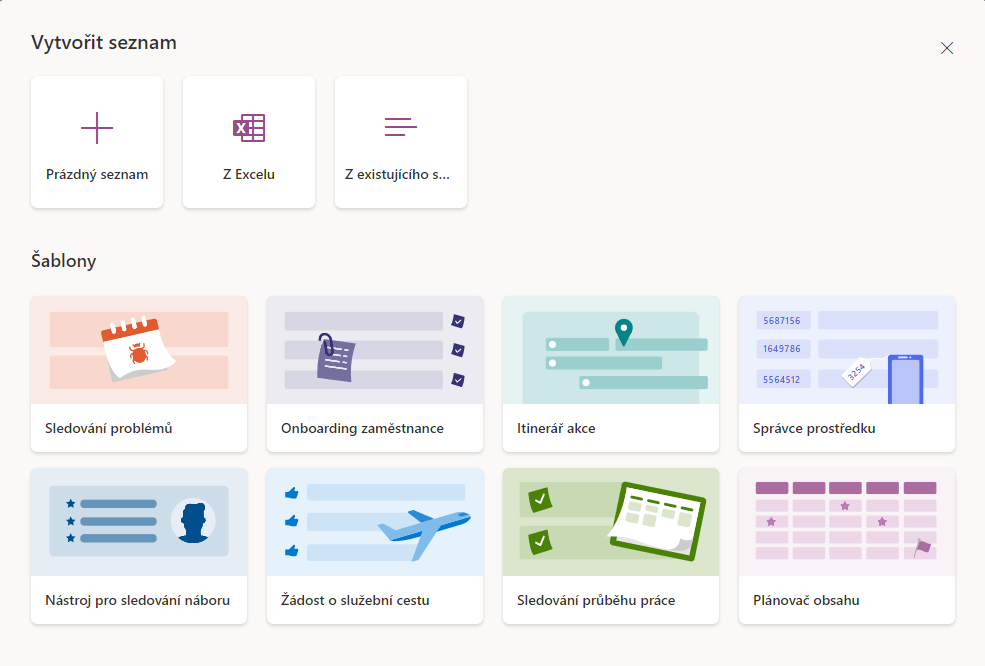Select Sledování průběhu práce template title

(596, 600)
